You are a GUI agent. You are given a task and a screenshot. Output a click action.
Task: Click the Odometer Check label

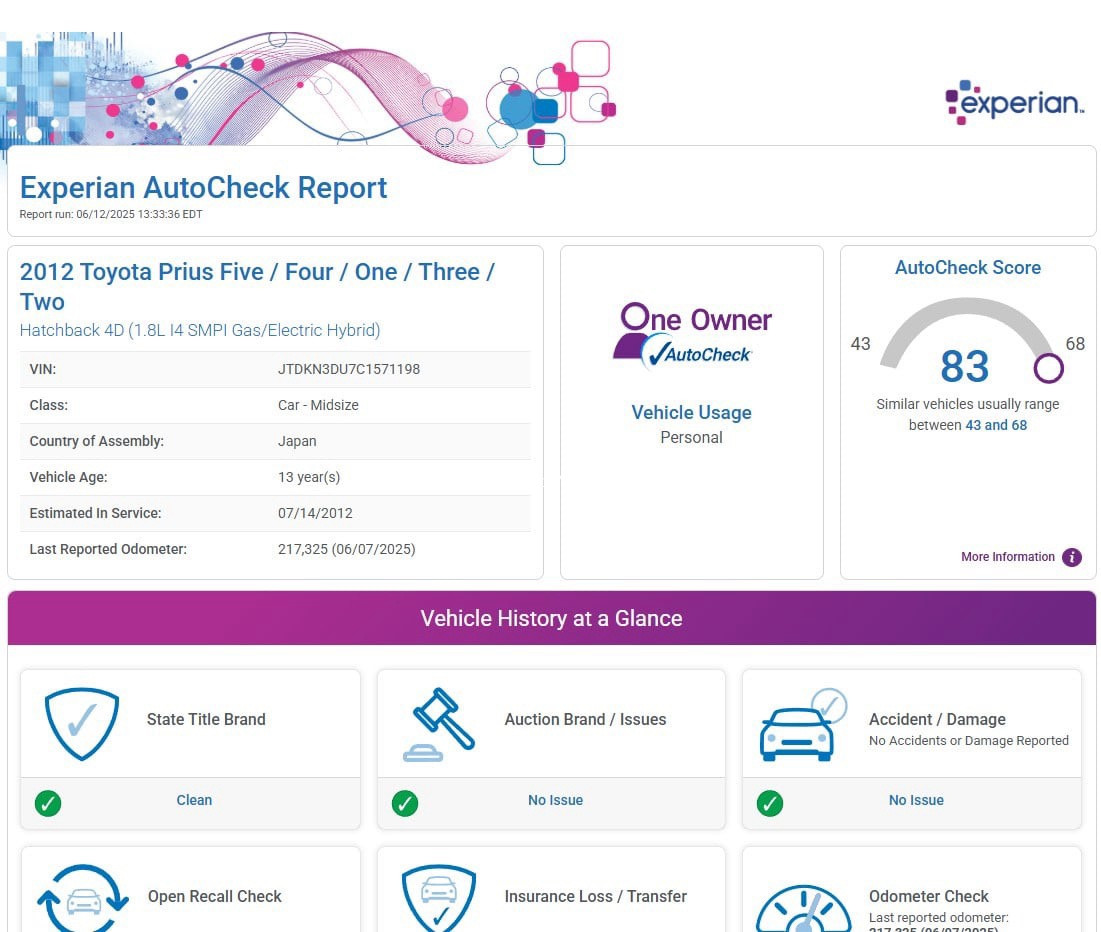click(x=929, y=896)
